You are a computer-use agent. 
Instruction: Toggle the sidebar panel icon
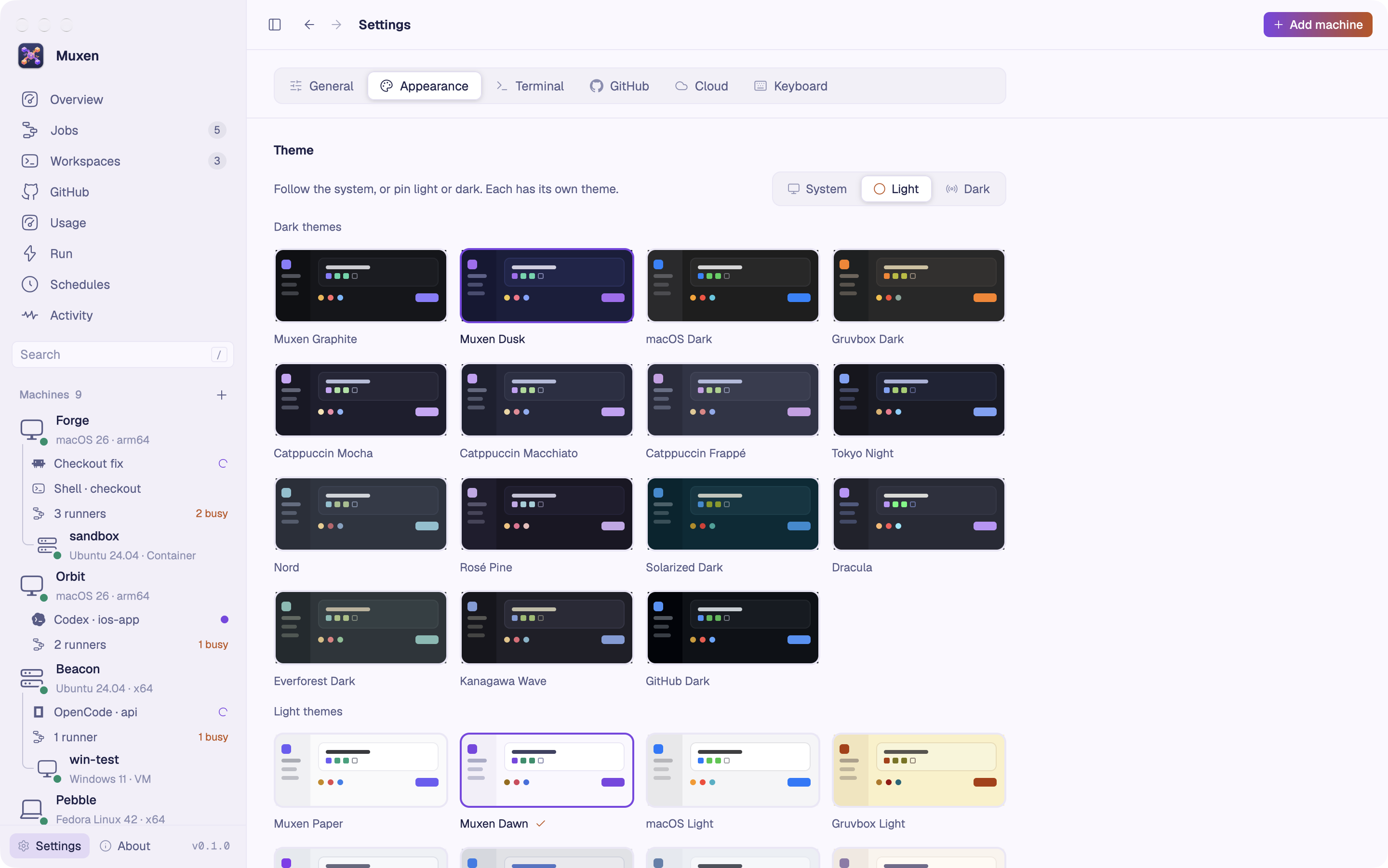(x=275, y=25)
